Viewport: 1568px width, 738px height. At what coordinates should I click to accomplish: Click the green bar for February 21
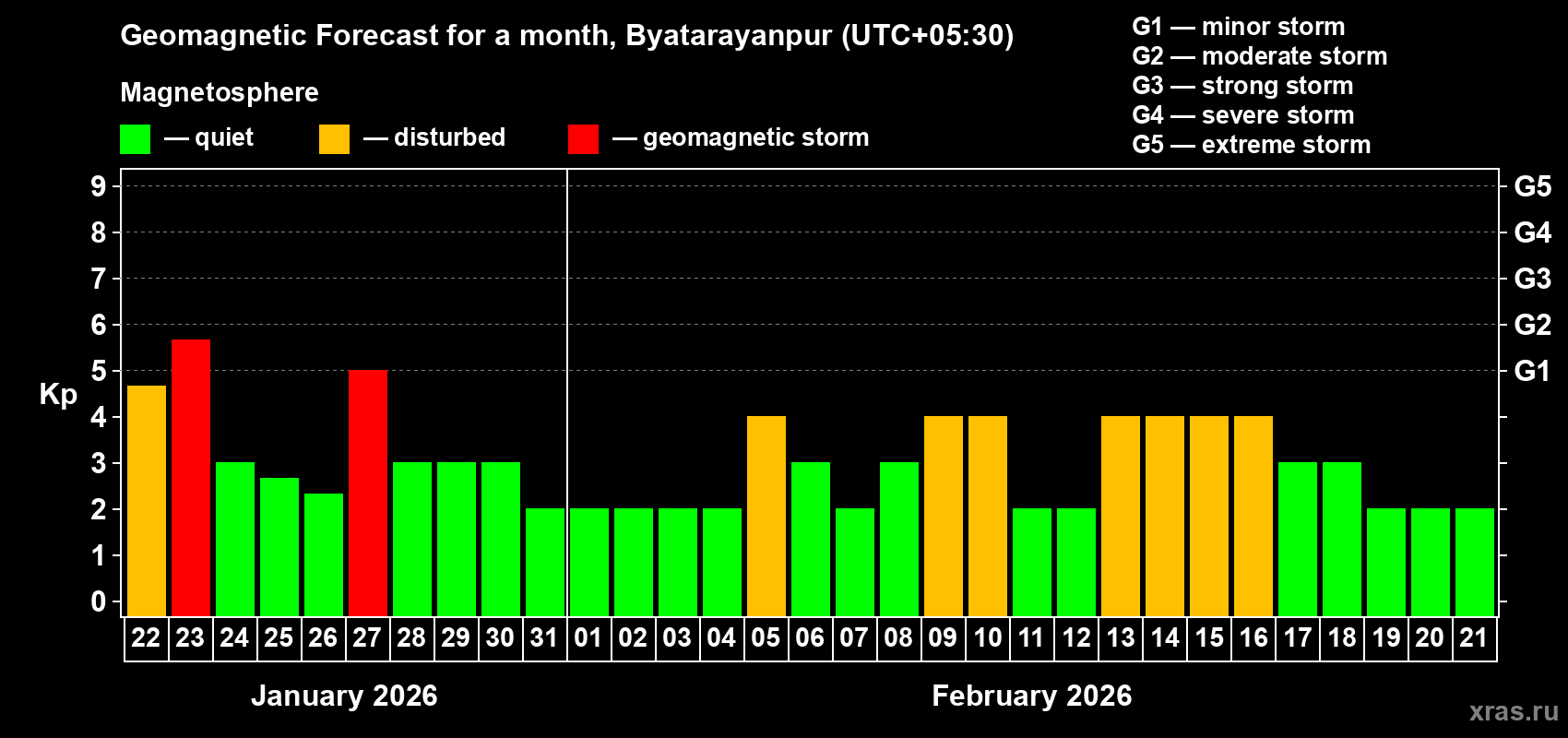point(1475,563)
